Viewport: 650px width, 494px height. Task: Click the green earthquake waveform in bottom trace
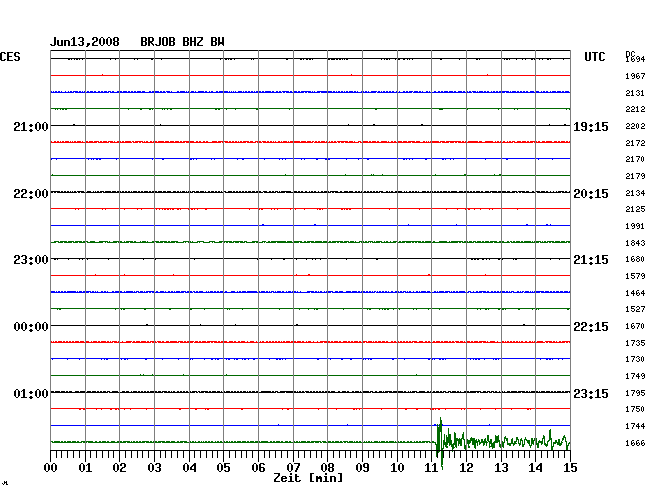[x=502, y=443]
